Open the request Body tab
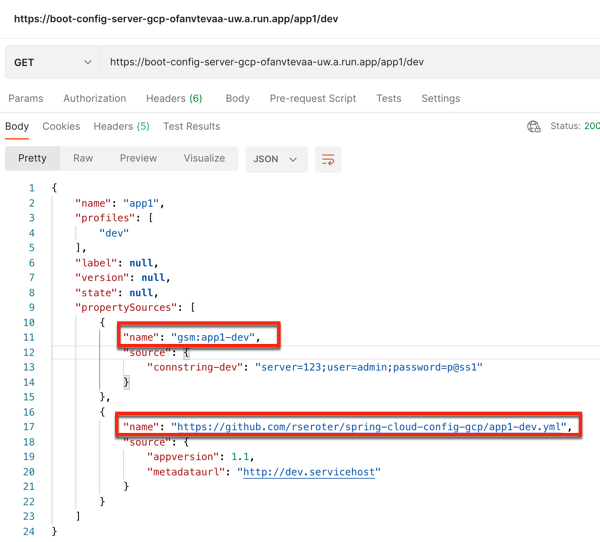Viewport: 600px width, 542px height. tap(238, 99)
